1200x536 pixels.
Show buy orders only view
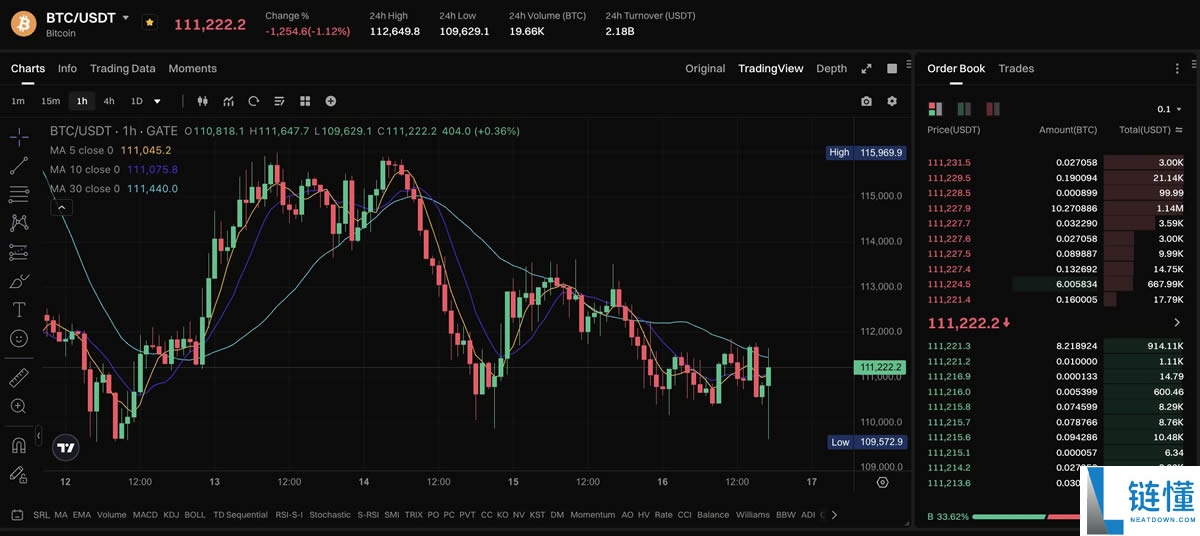[x=964, y=109]
